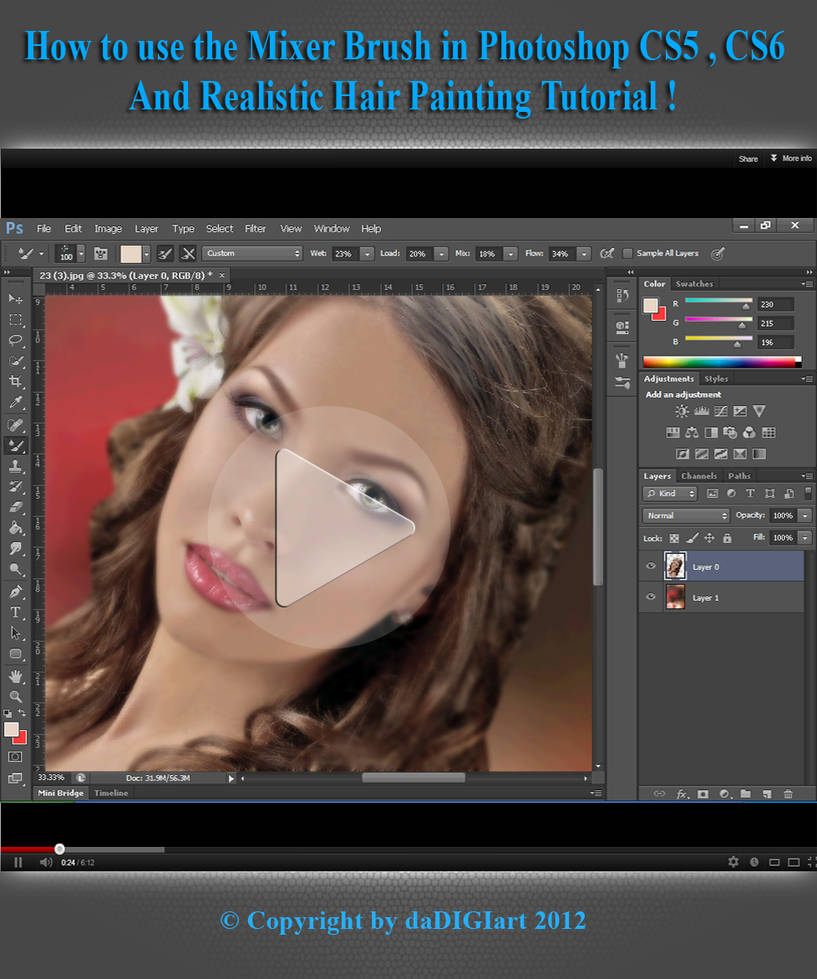Select the Crop tool in the toolbar
The image size is (817, 979).
(15, 381)
